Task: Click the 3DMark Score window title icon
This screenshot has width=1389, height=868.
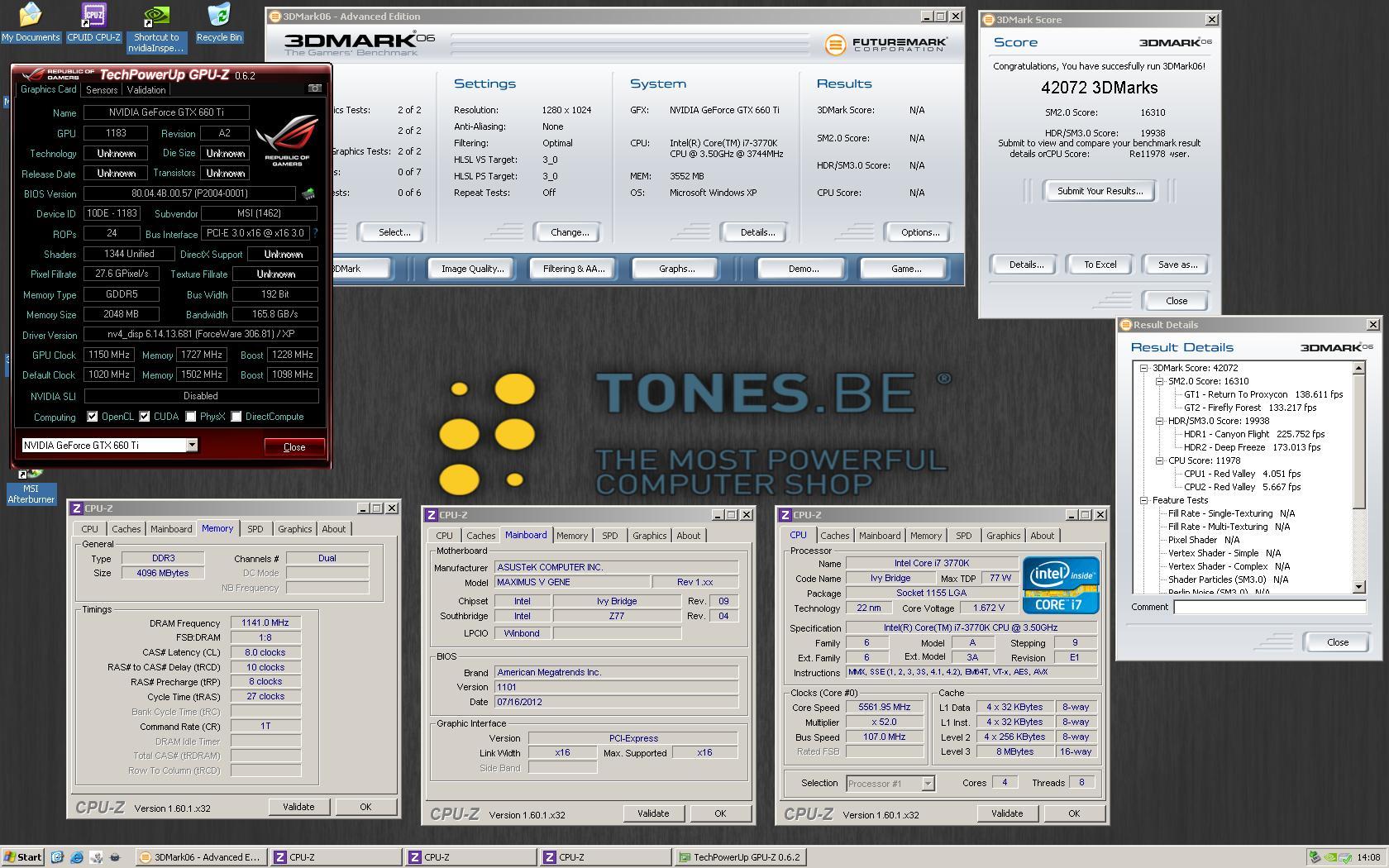Action: (x=988, y=20)
